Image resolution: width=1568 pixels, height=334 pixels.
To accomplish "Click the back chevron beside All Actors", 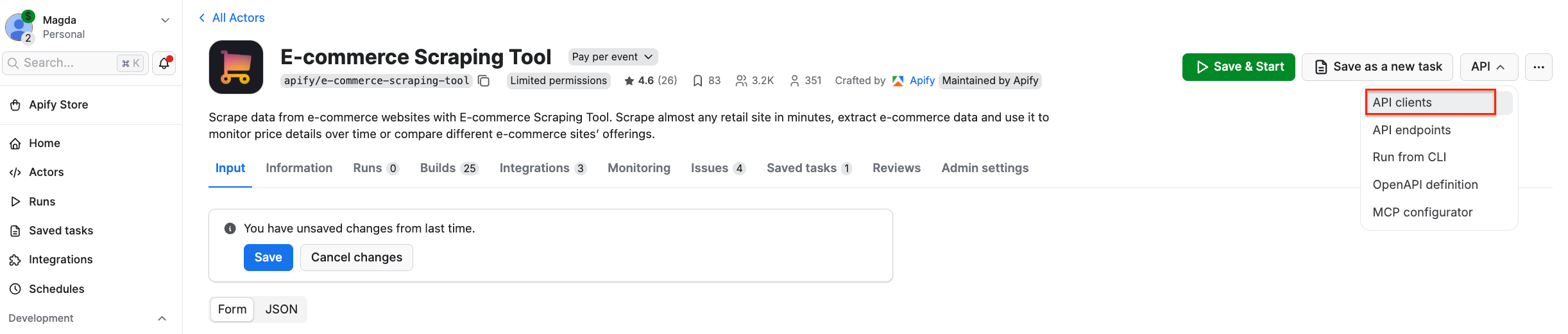I will click(202, 18).
